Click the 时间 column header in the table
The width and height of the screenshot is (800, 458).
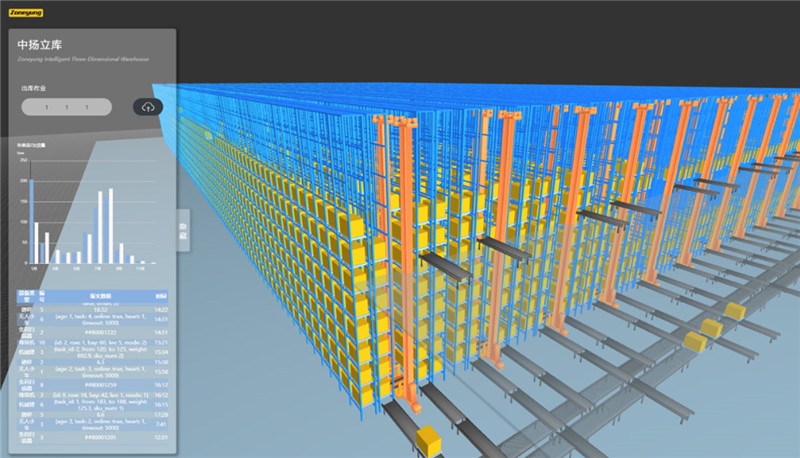[161, 296]
